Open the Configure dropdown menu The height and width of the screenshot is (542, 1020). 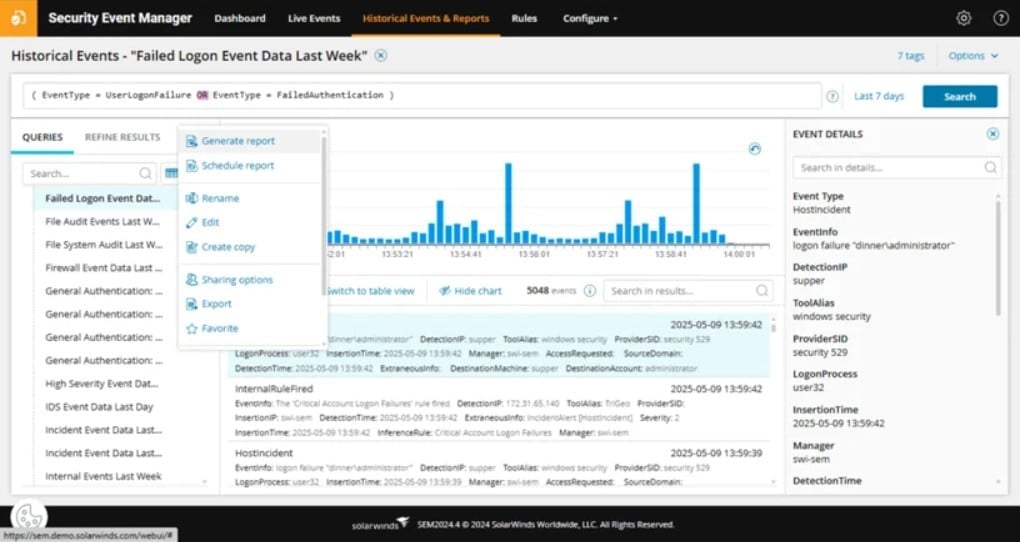[590, 18]
